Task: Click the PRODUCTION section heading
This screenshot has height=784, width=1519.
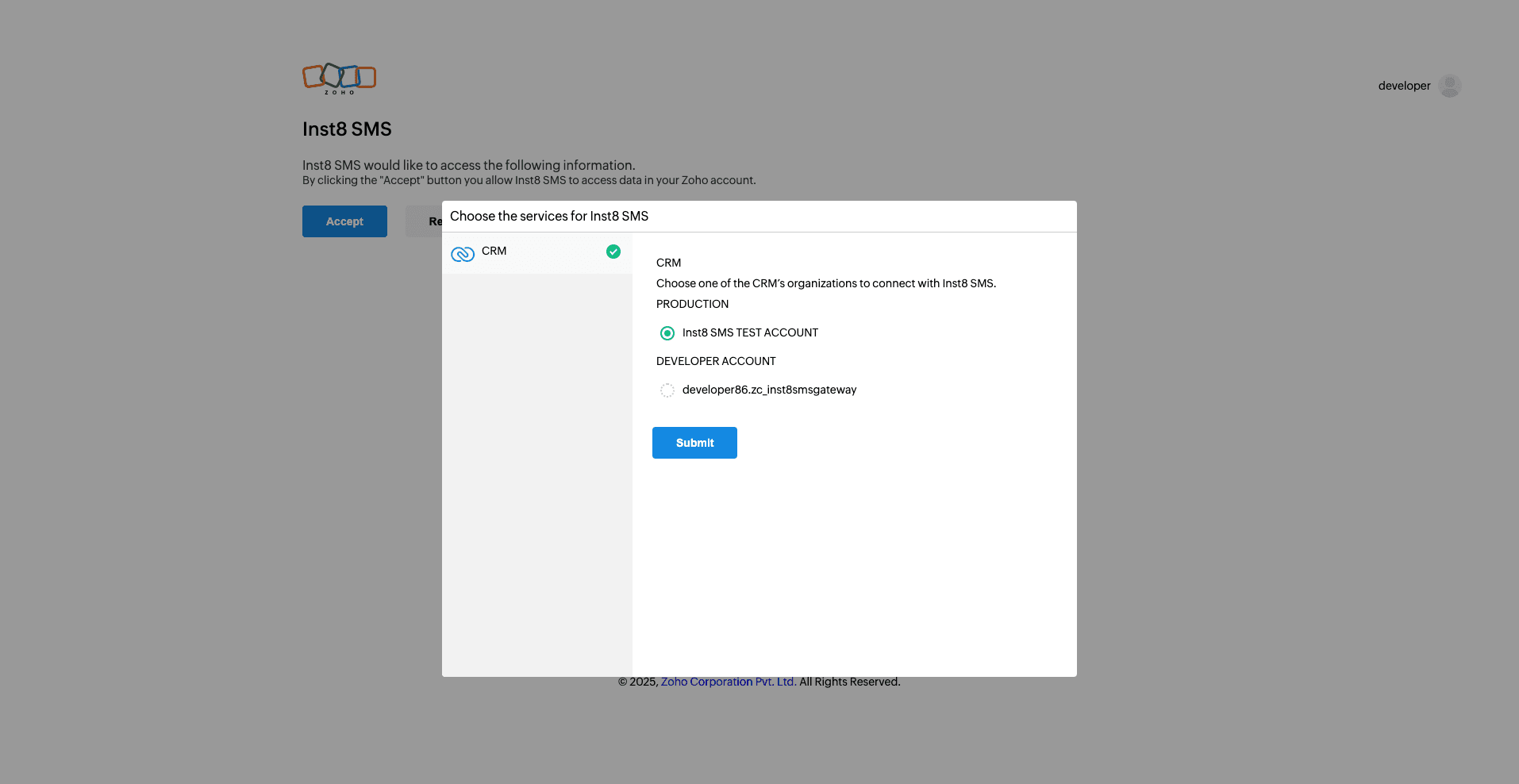Action: pos(692,304)
